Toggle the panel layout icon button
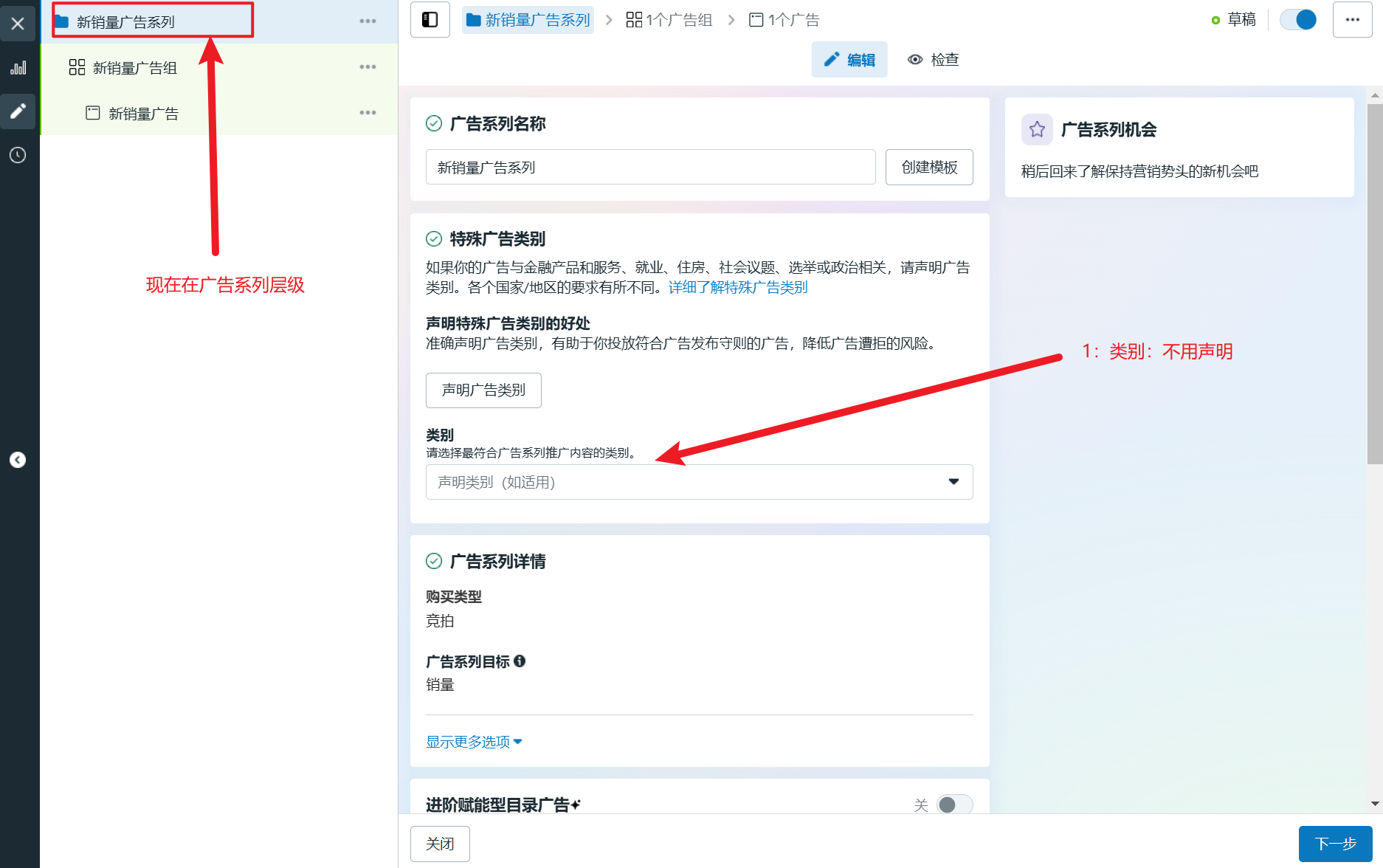This screenshot has height=868, width=1383. (x=430, y=20)
